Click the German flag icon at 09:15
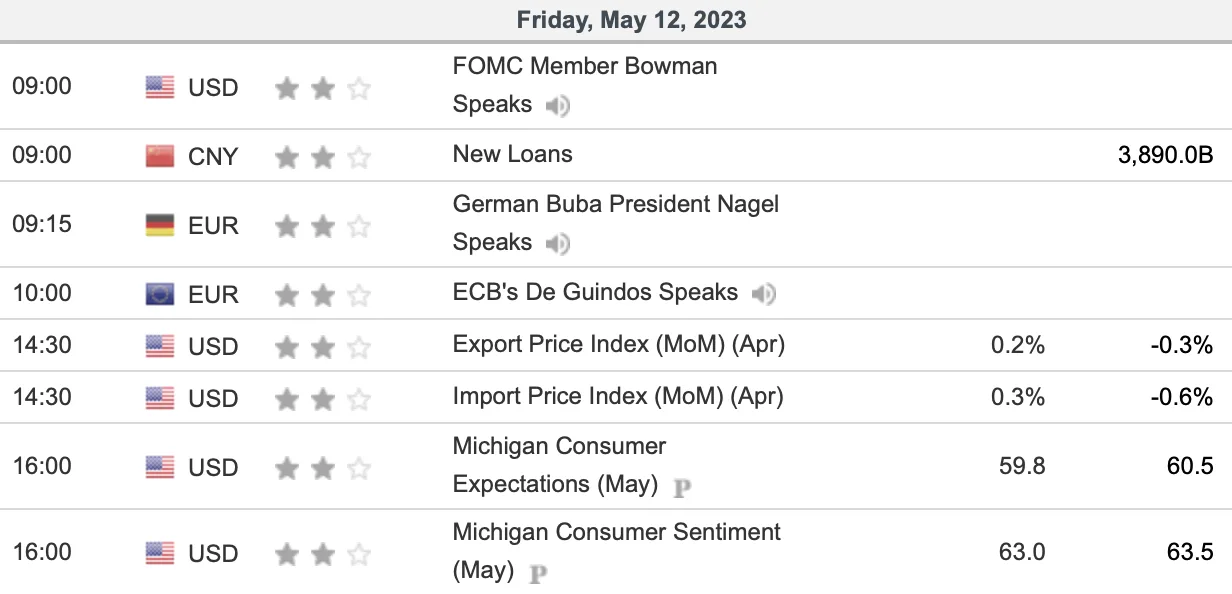Screen dimensions: 1232x594 click(160, 225)
